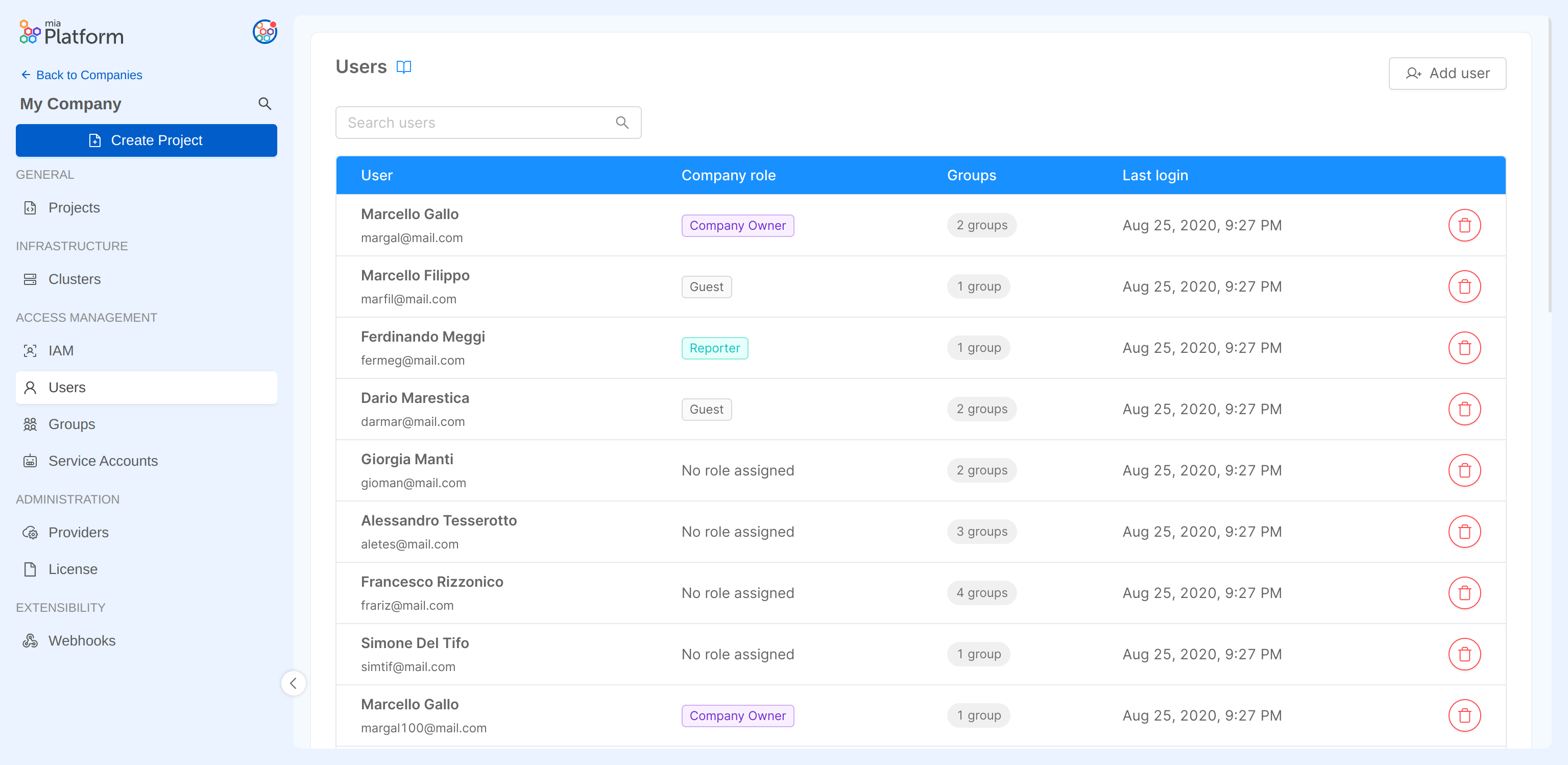Select Users in the Access Management menu
Image resolution: width=1568 pixels, height=765 pixels.
click(67, 387)
